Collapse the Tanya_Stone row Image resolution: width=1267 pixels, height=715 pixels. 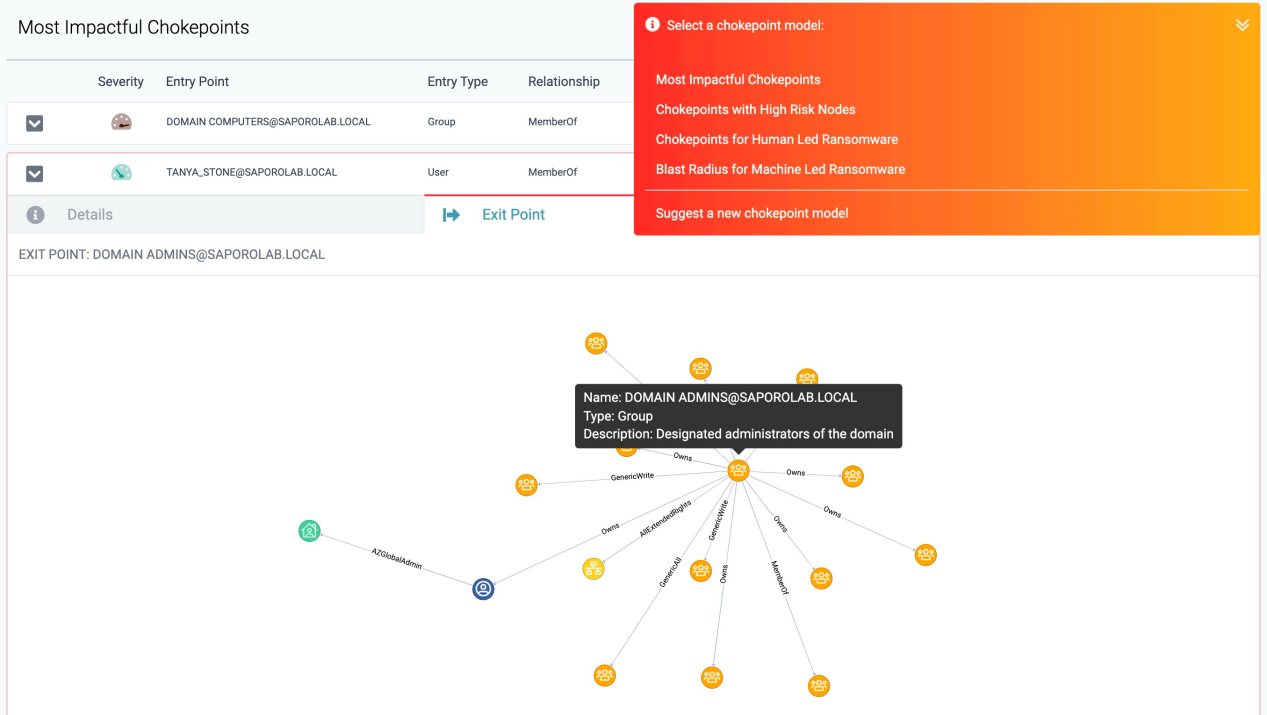tap(34, 173)
